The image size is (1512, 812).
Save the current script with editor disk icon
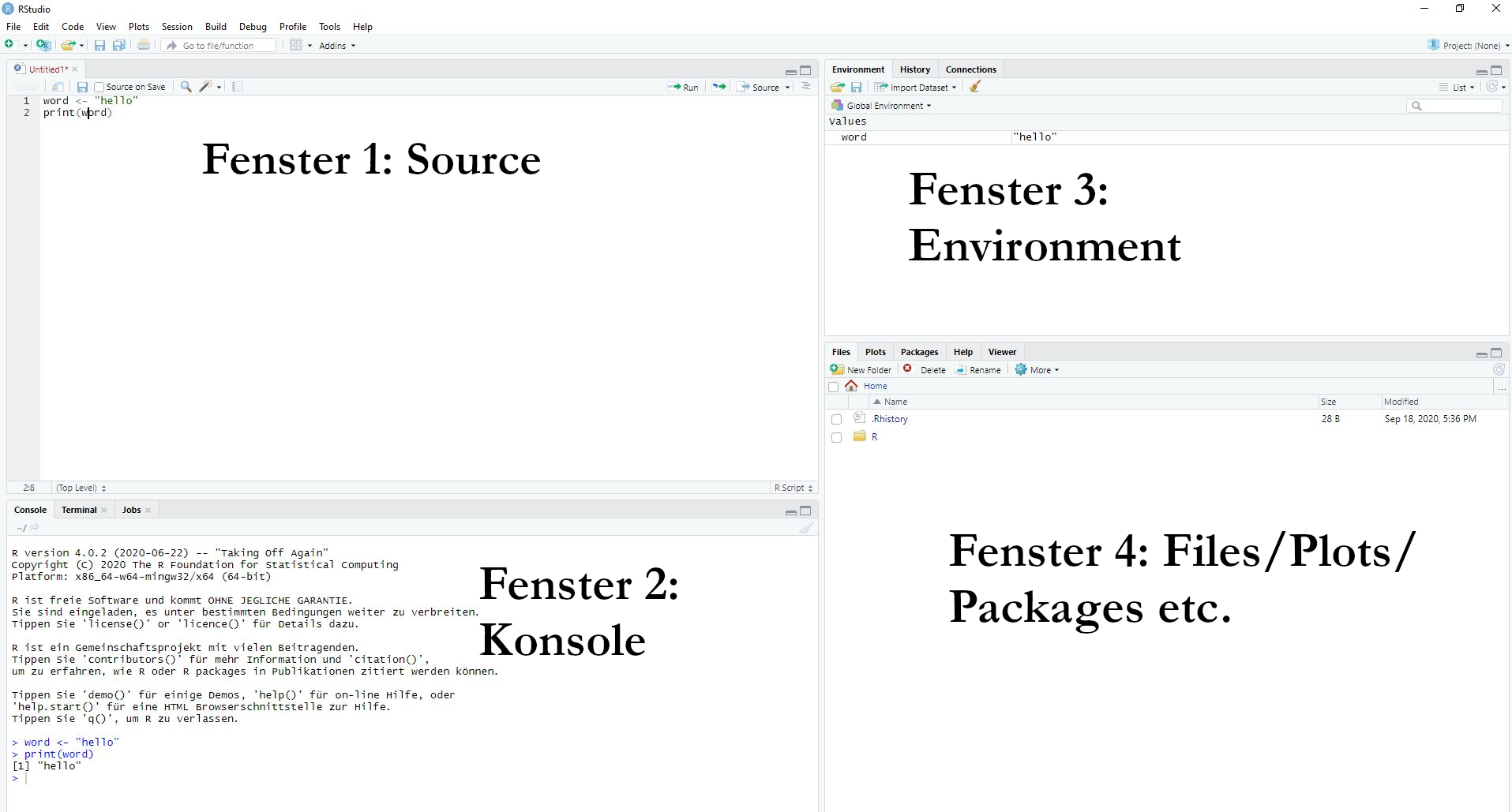(82, 87)
